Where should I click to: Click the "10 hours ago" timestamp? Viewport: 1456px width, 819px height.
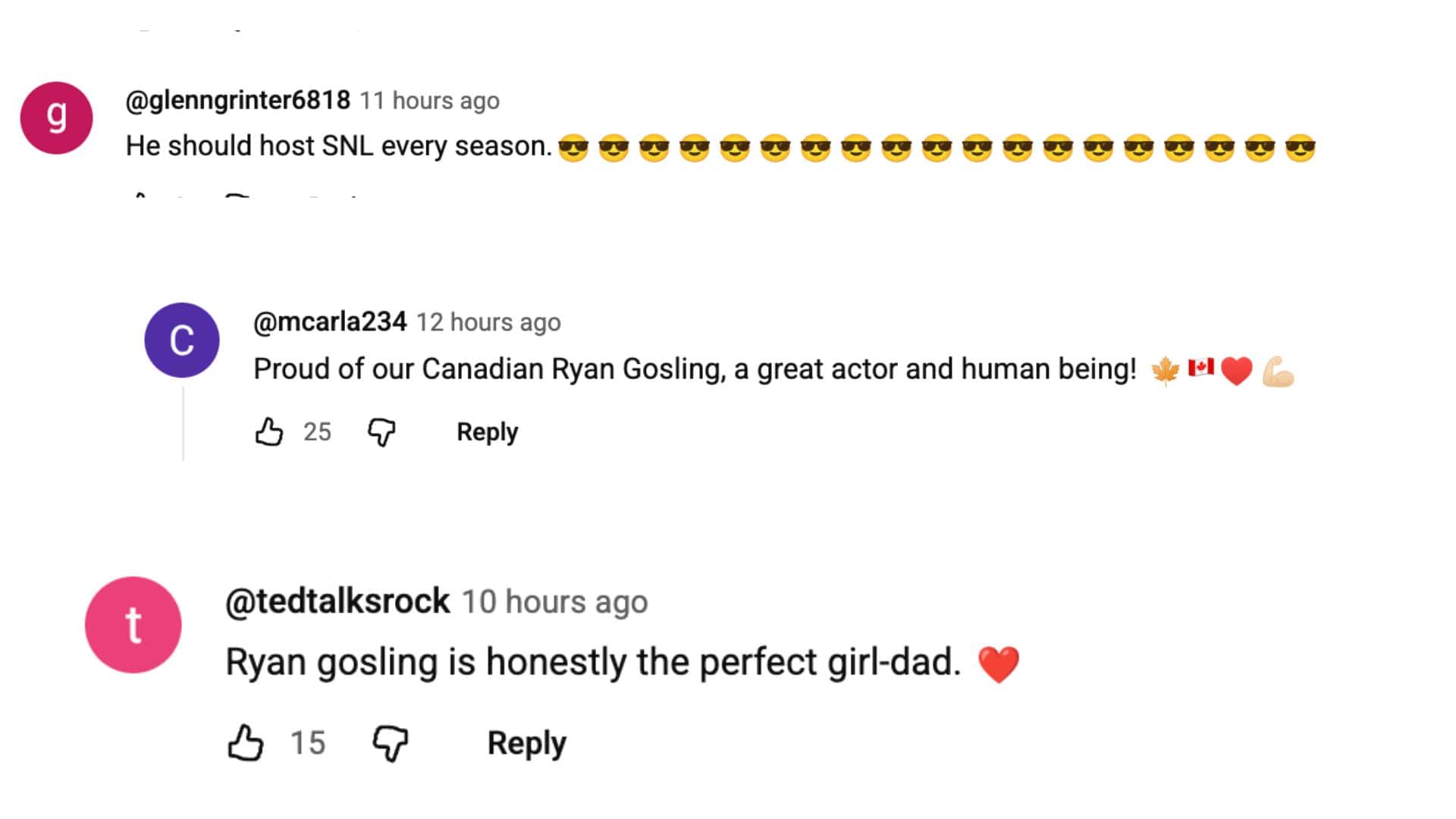click(x=554, y=602)
